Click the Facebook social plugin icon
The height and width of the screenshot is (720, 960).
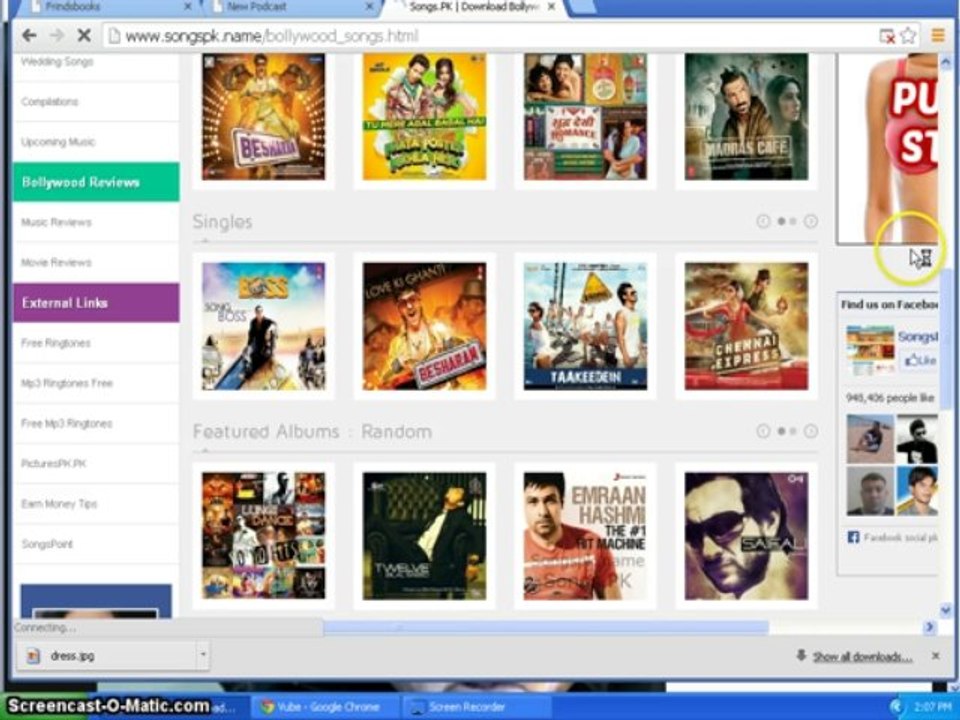click(853, 538)
